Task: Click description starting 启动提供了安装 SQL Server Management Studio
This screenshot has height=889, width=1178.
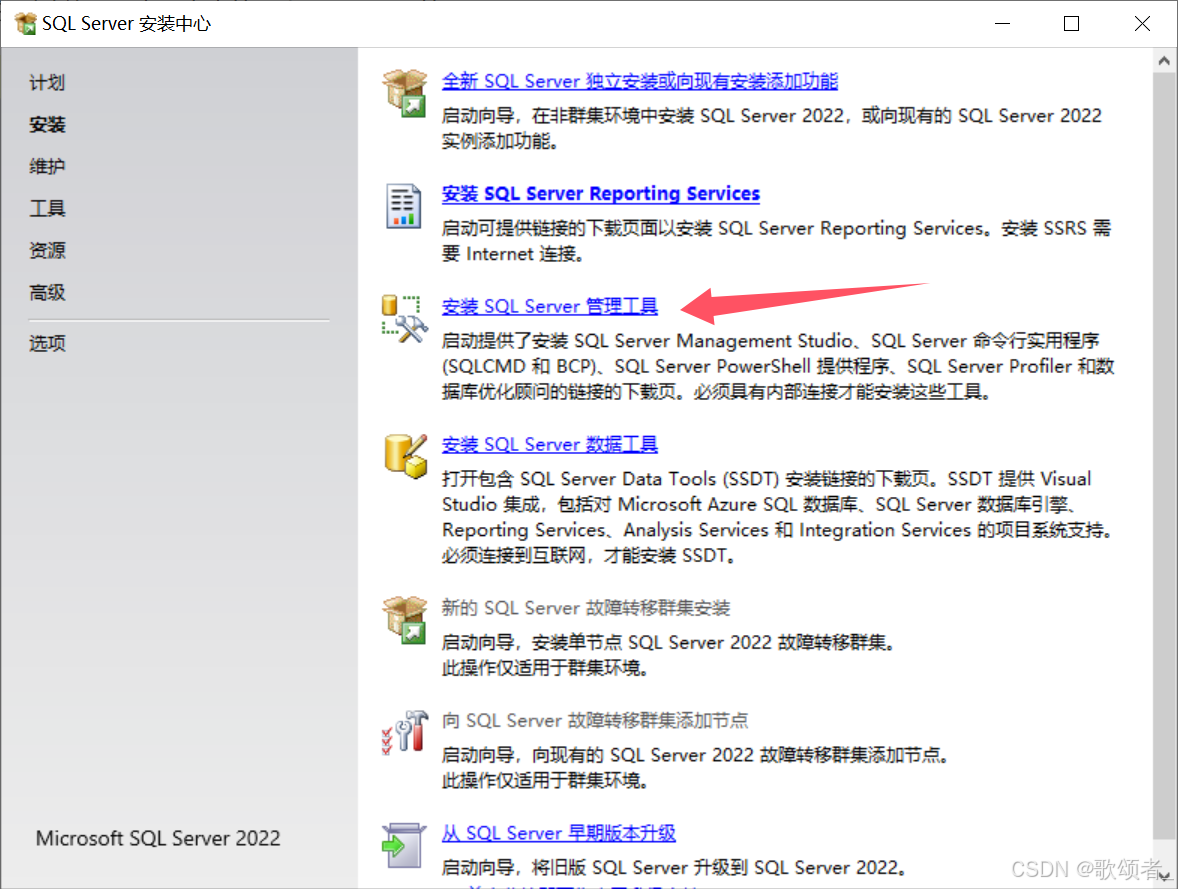Action: (x=778, y=366)
